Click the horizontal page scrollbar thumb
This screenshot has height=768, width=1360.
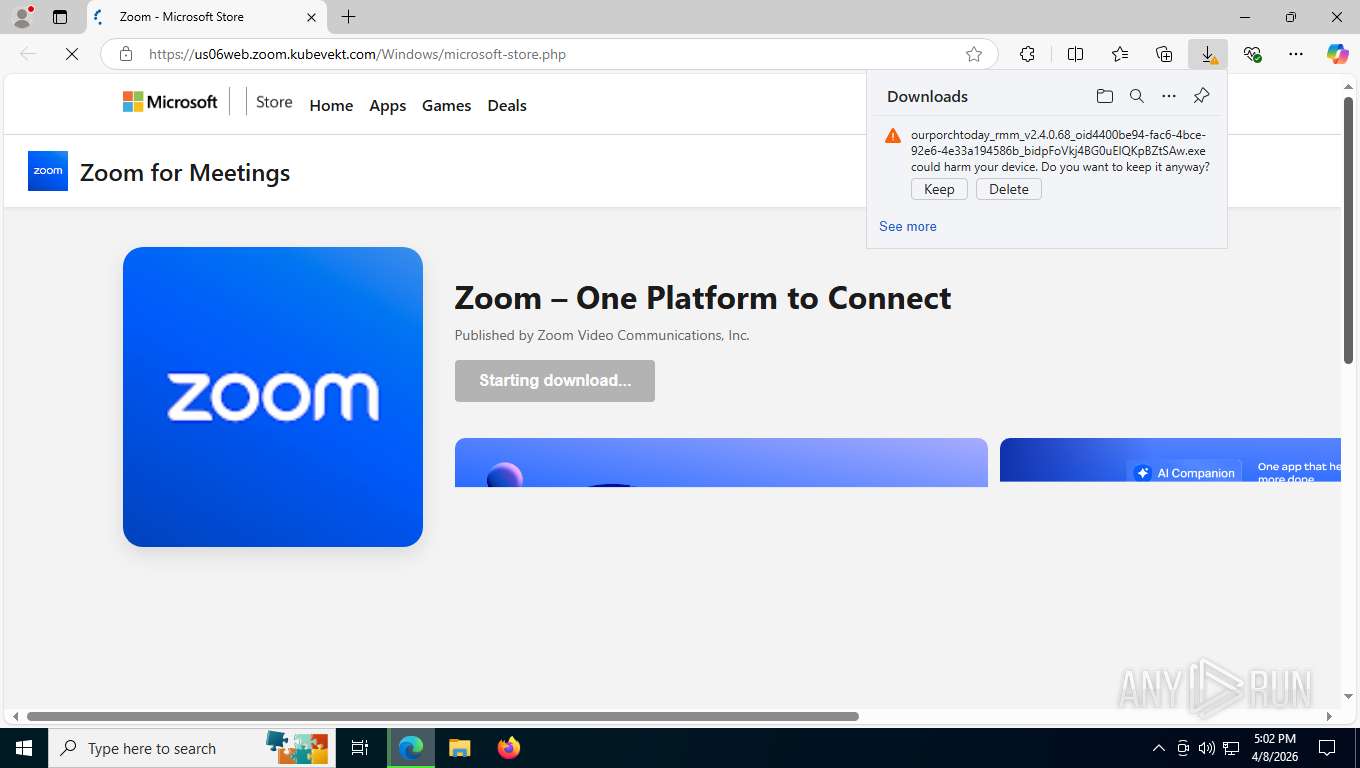[443, 716]
